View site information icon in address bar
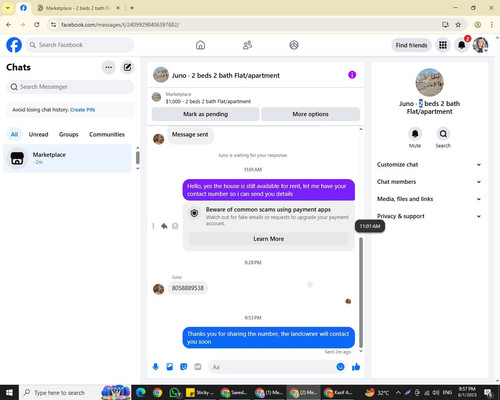500x400 pixels. 53,25
